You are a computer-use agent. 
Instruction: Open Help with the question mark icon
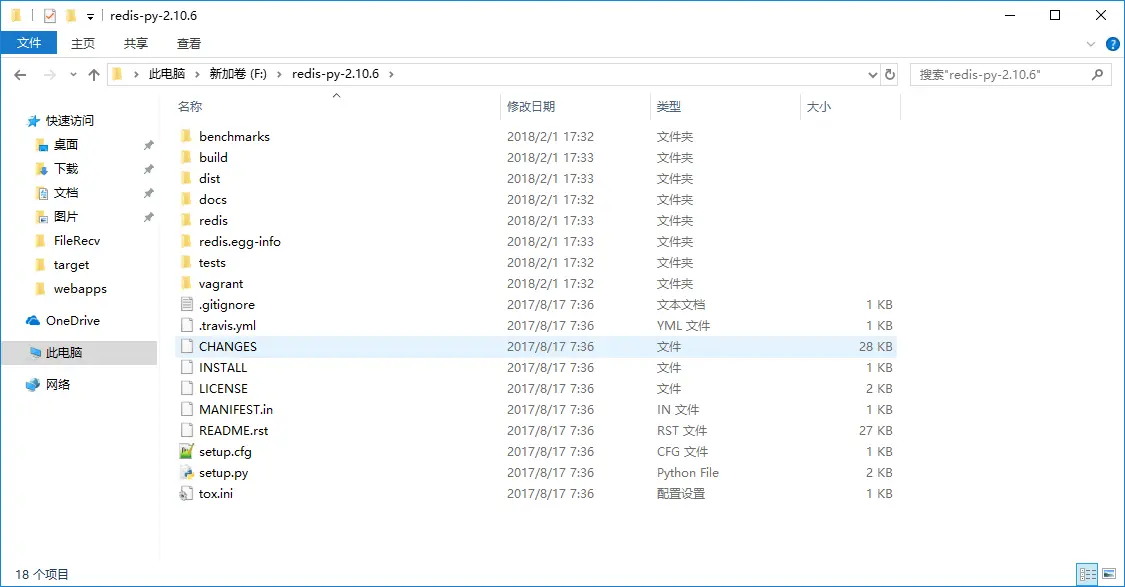(1112, 44)
